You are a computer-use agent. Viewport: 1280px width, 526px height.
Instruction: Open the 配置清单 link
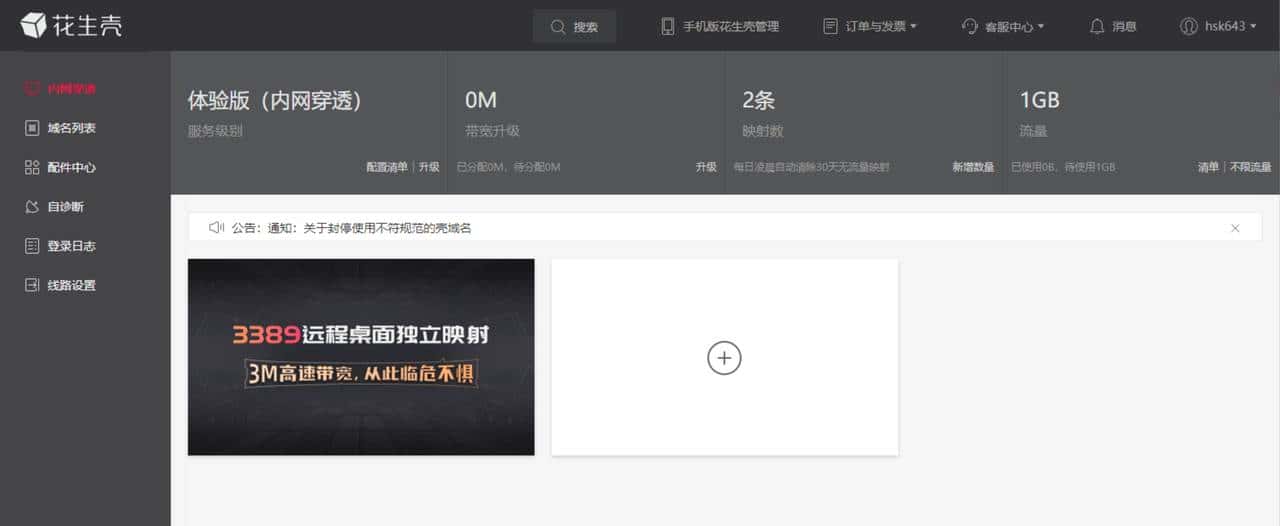387,167
